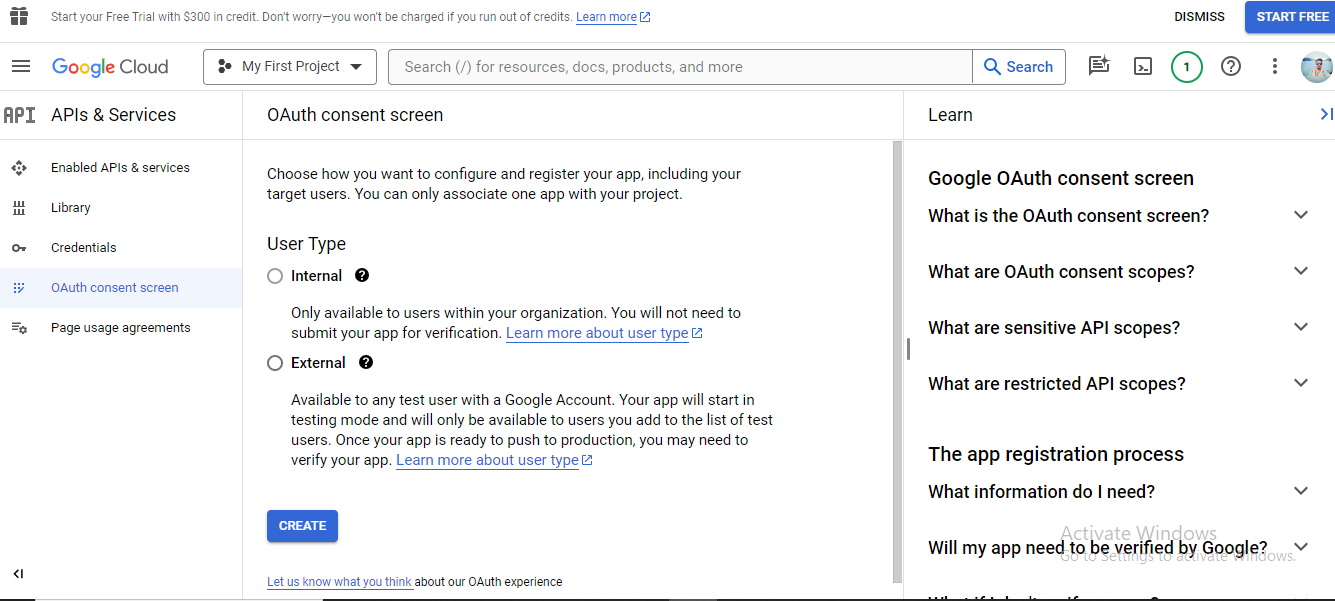Collapse the left navigation sidebar
The width and height of the screenshot is (1335, 601).
[x=18, y=573]
